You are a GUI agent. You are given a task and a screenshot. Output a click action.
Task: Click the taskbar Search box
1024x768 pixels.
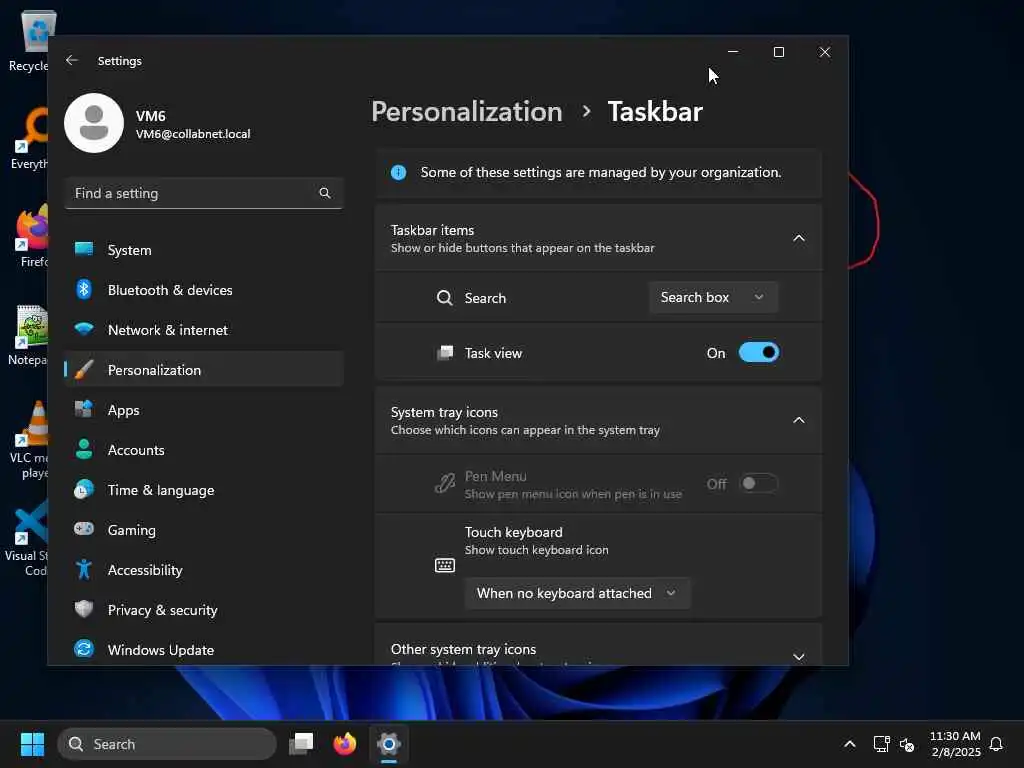(167, 744)
